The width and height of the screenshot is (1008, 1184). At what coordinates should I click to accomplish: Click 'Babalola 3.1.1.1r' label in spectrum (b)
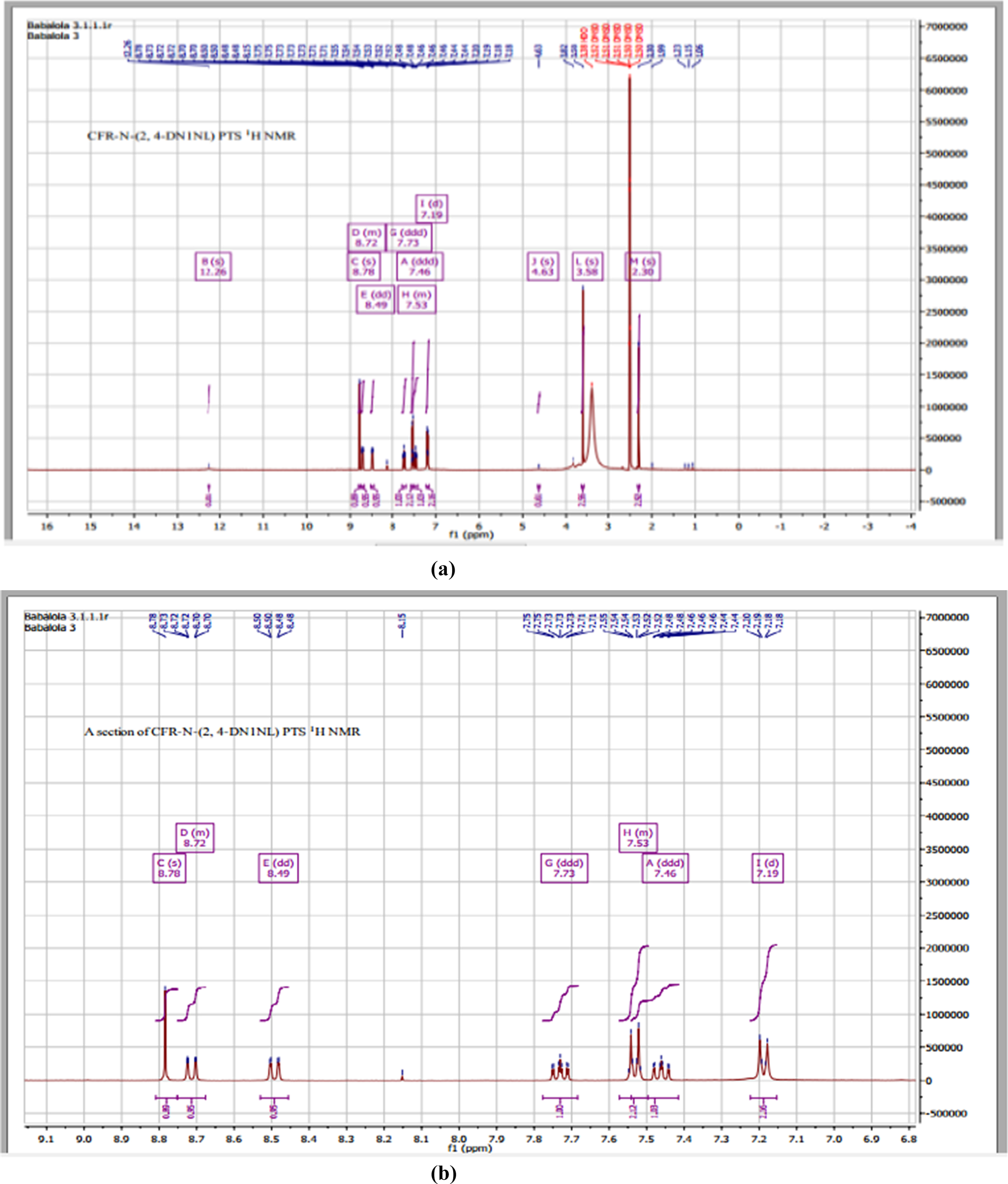coord(66,617)
